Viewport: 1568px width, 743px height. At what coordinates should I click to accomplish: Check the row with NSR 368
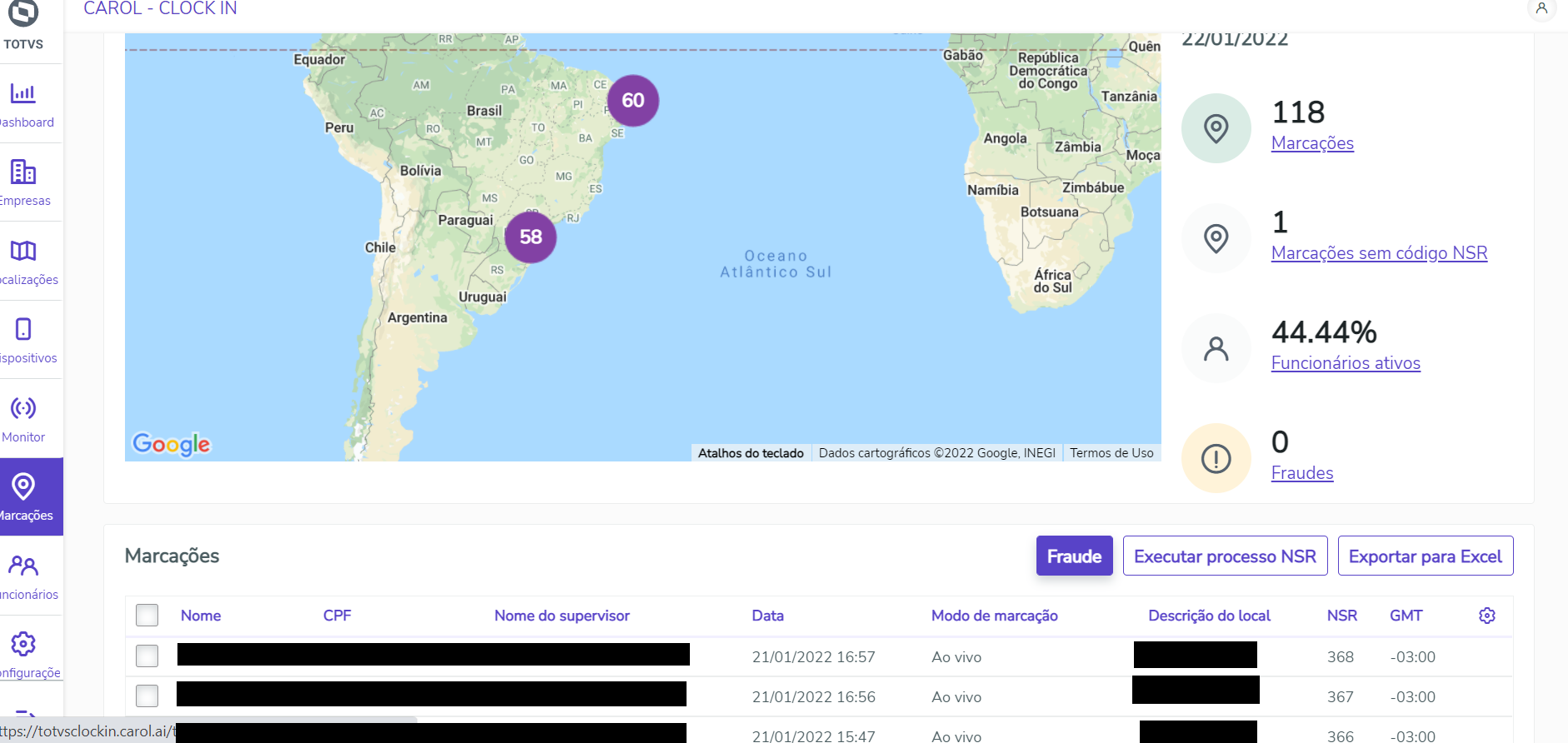click(147, 656)
